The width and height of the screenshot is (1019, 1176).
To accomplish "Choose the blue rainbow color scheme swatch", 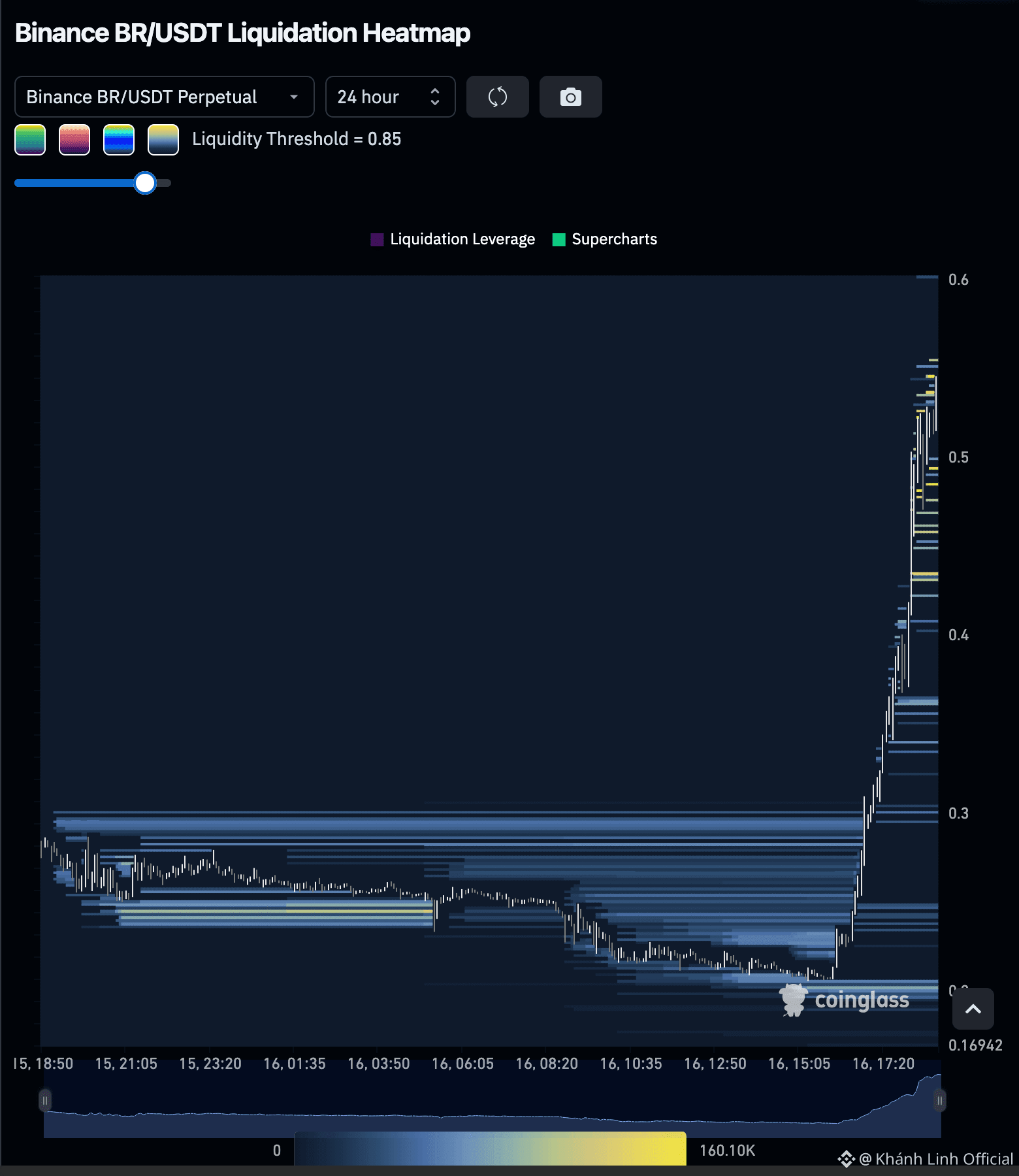I will click(119, 140).
